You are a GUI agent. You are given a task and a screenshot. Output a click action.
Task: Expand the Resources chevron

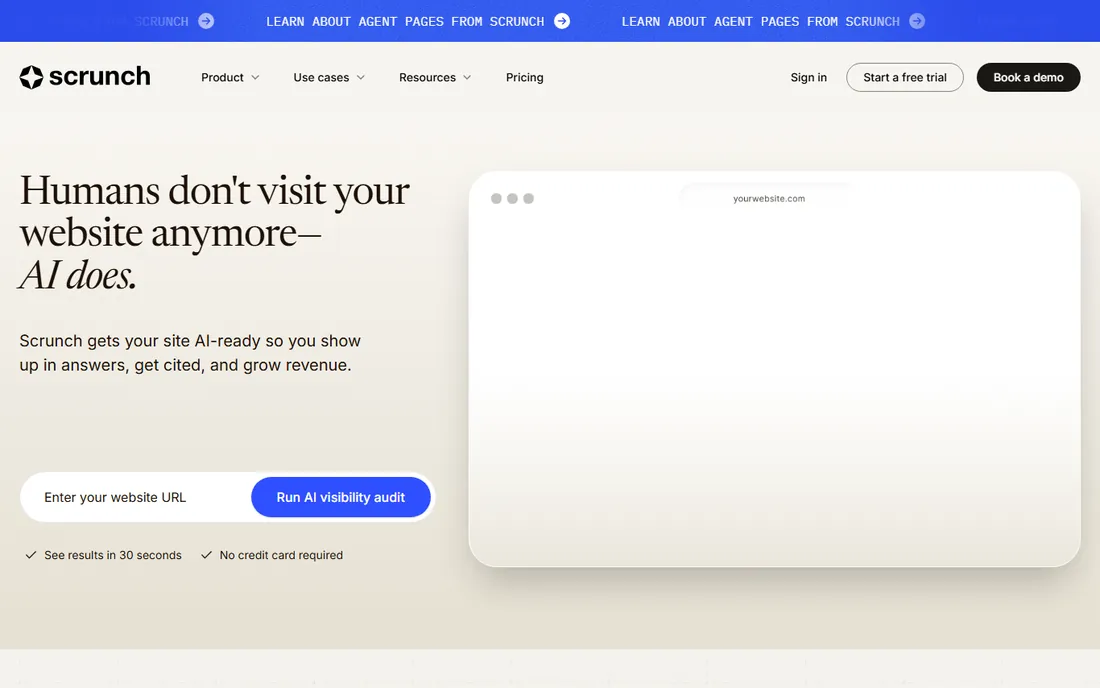pyautogui.click(x=467, y=77)
